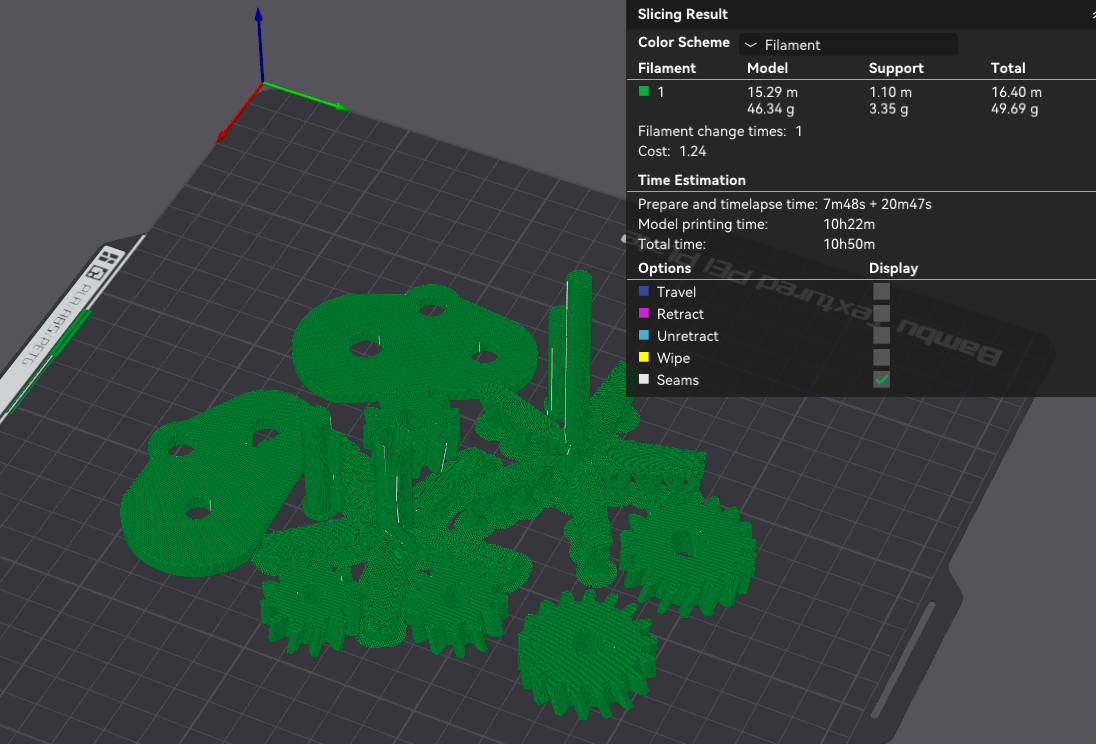Click the magenta Retract color swatch
Viewport: 1096px width, 744px height.
click(644, 313)
